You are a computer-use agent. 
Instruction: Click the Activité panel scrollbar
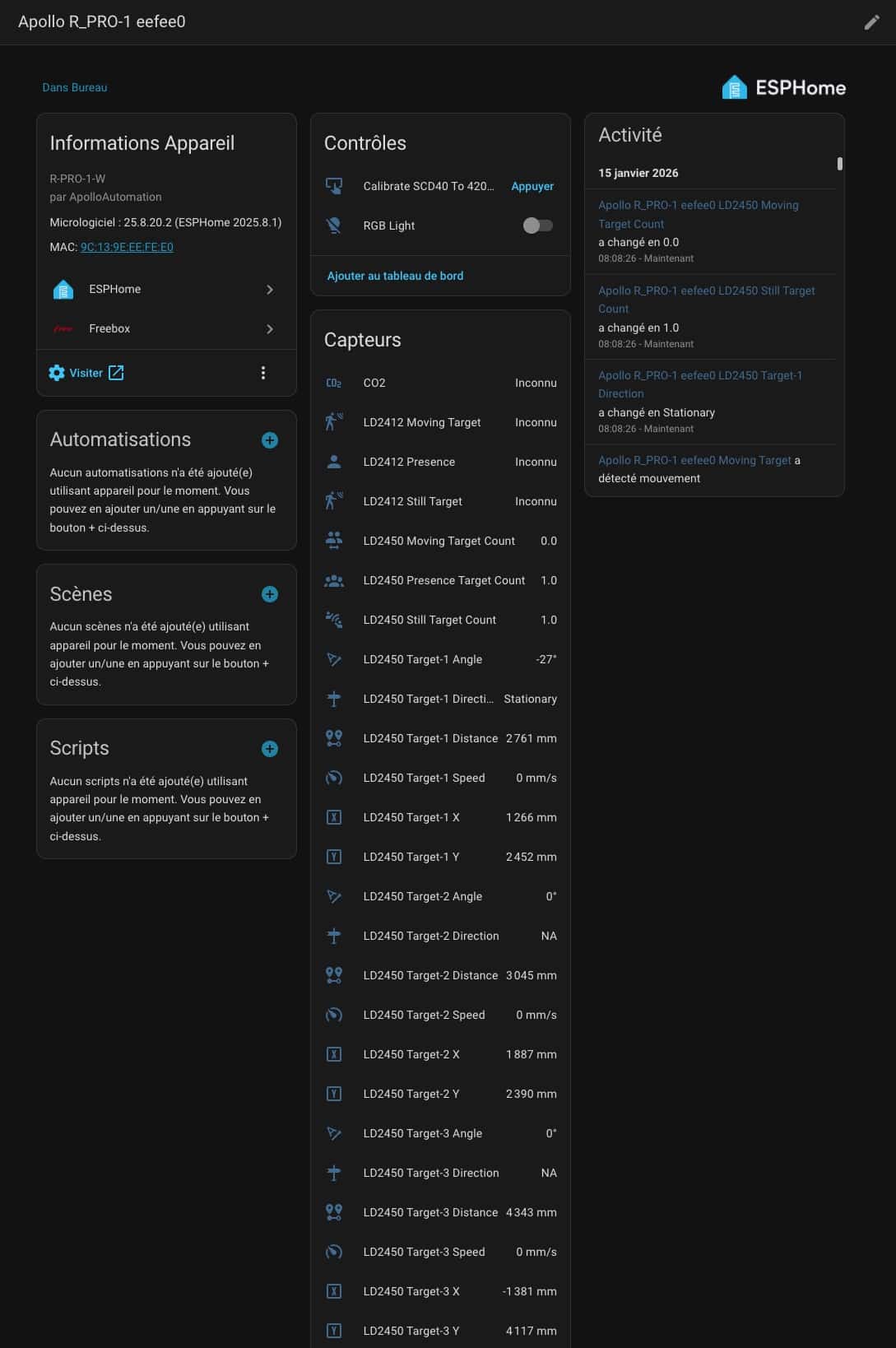coord(839,164)
